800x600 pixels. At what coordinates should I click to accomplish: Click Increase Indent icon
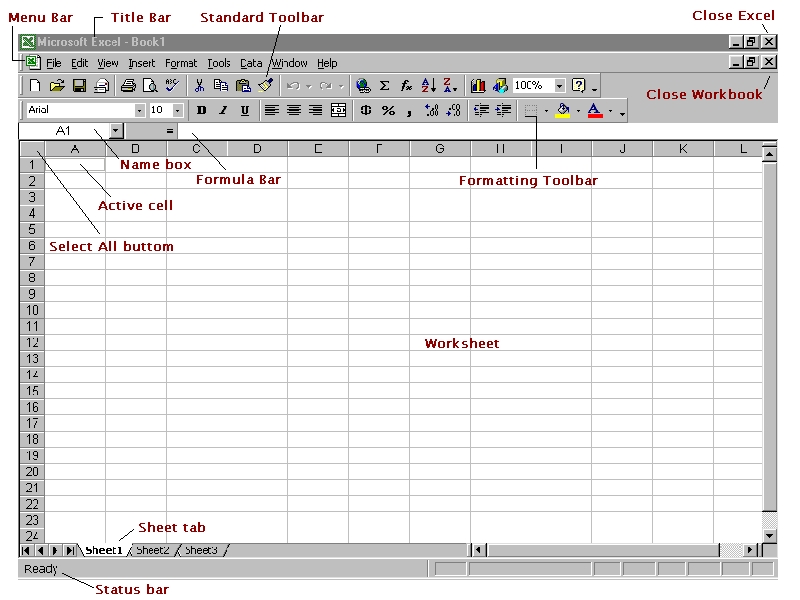pyautogui.click(x=503, y=110)
